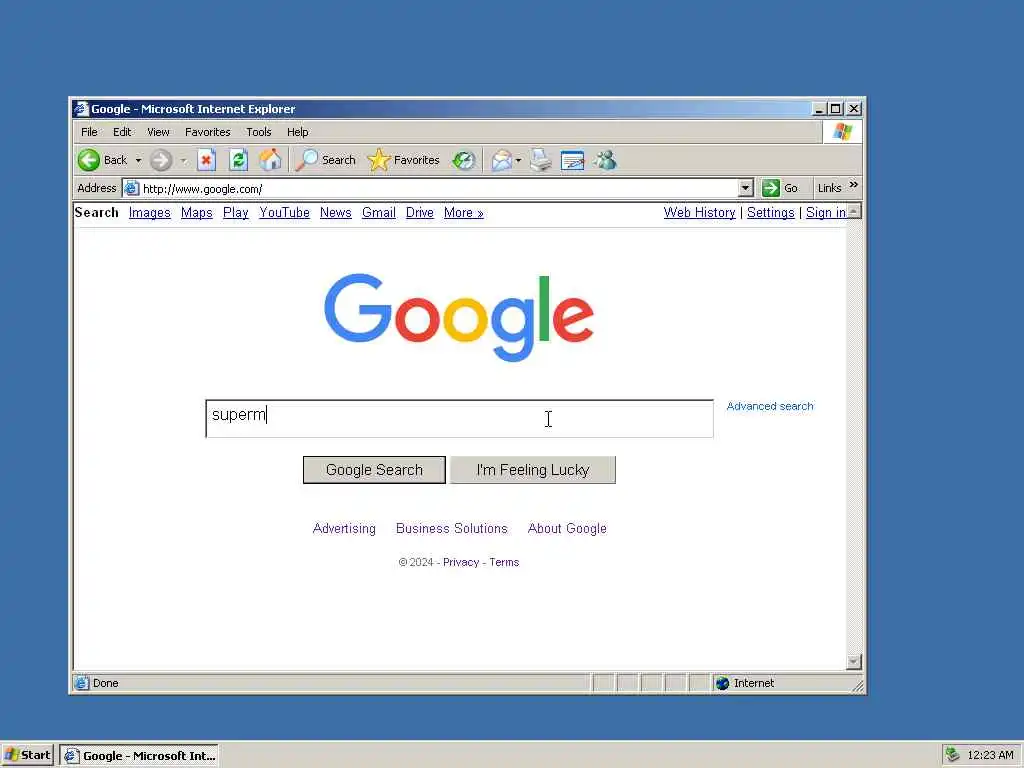Click the Google search text field
The width and height of the screenshot is (1024, 768).
pyautogui.click(x=459, y=419)
